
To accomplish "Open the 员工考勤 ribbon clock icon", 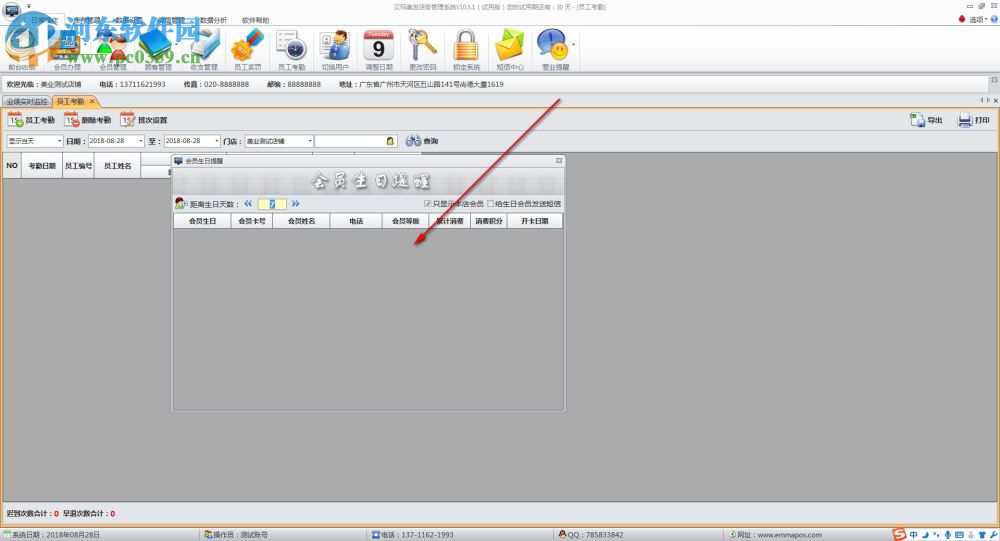I will point(291,49).
